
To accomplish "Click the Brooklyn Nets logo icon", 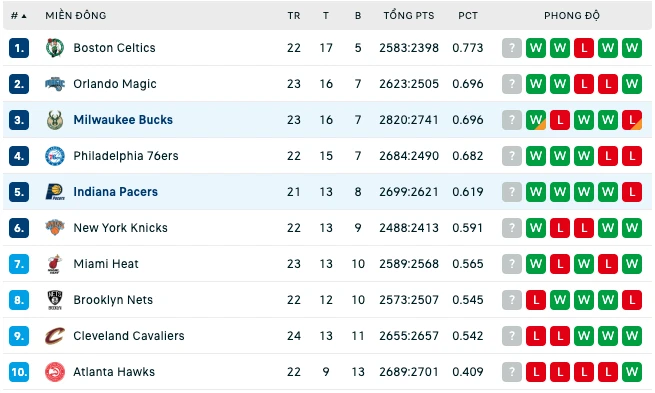I will pos(55,300).
